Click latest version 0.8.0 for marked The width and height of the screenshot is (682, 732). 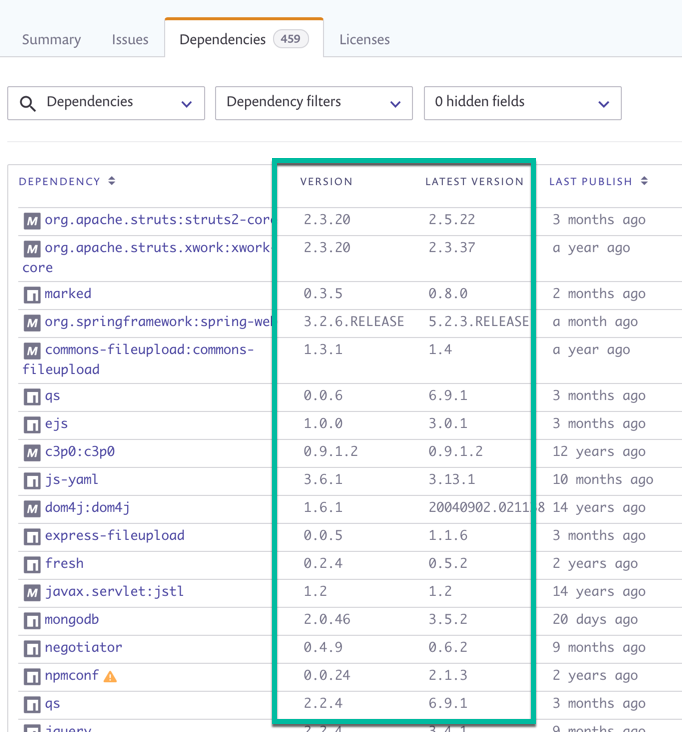click(x=448, y=294)
